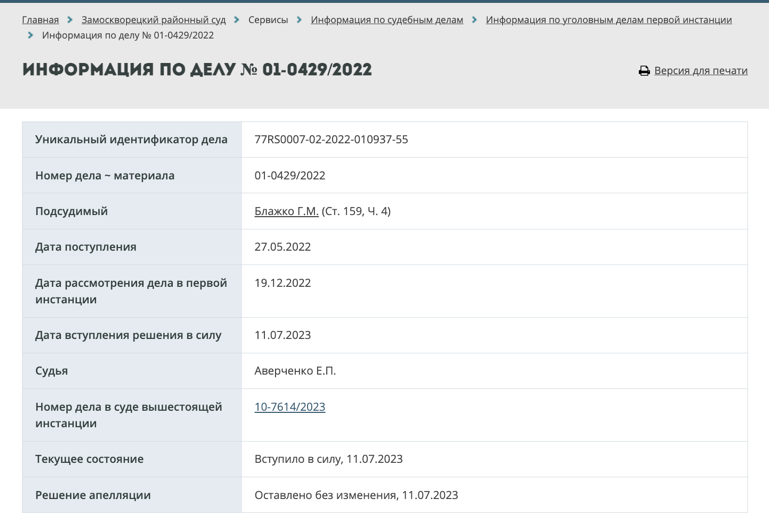Click the Текущее состояние label
Image resolution: width=769 pixels, height=520 pixels.
pos(89,459)
